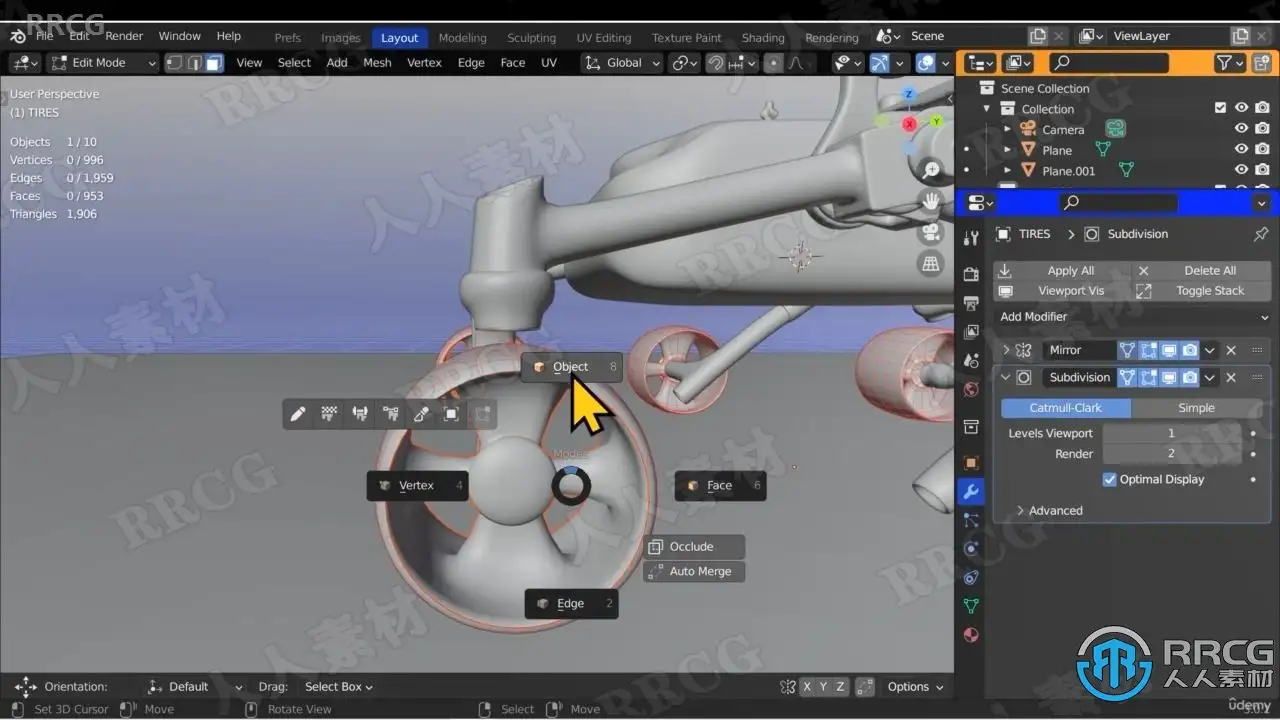Open the View Layer properties tab
The height and width of the screenshot is (720, 1280).
pos(970,332)
